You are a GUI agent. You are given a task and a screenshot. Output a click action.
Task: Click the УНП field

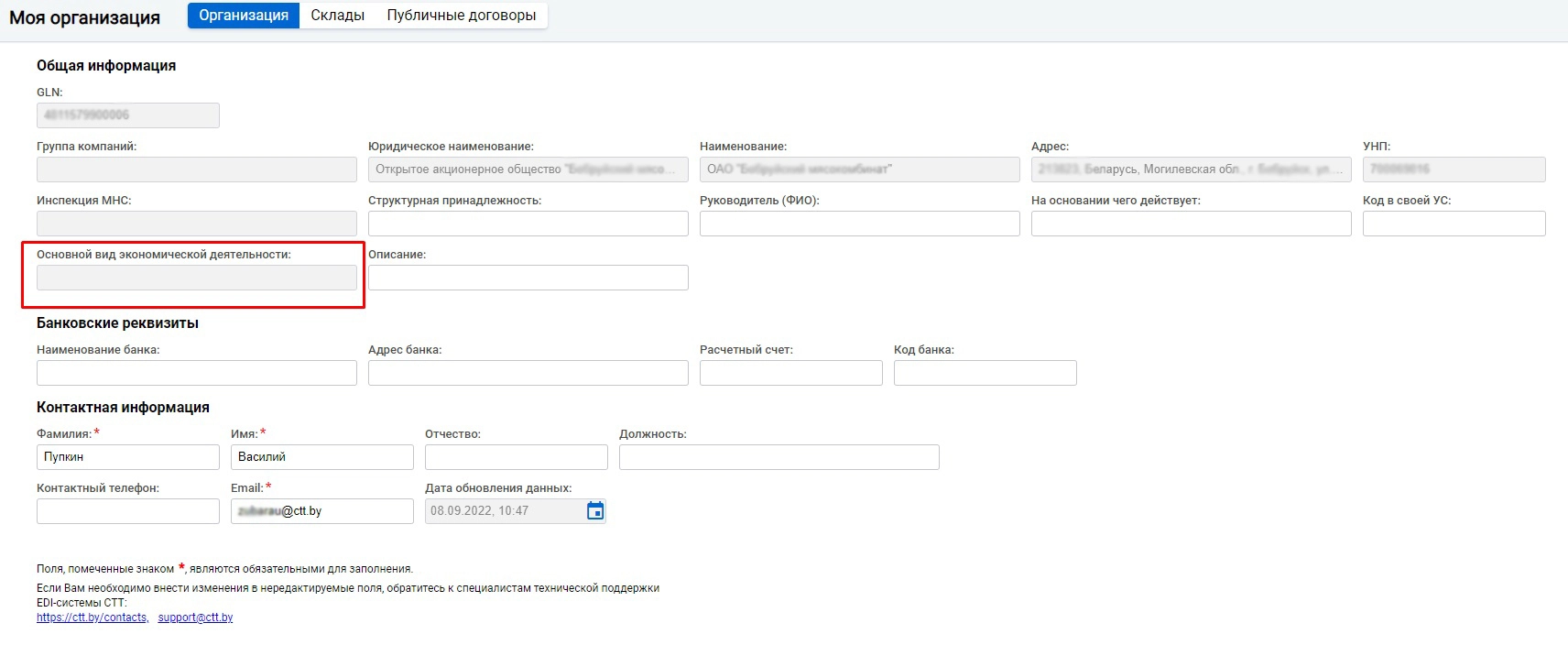pos(1454,169)
